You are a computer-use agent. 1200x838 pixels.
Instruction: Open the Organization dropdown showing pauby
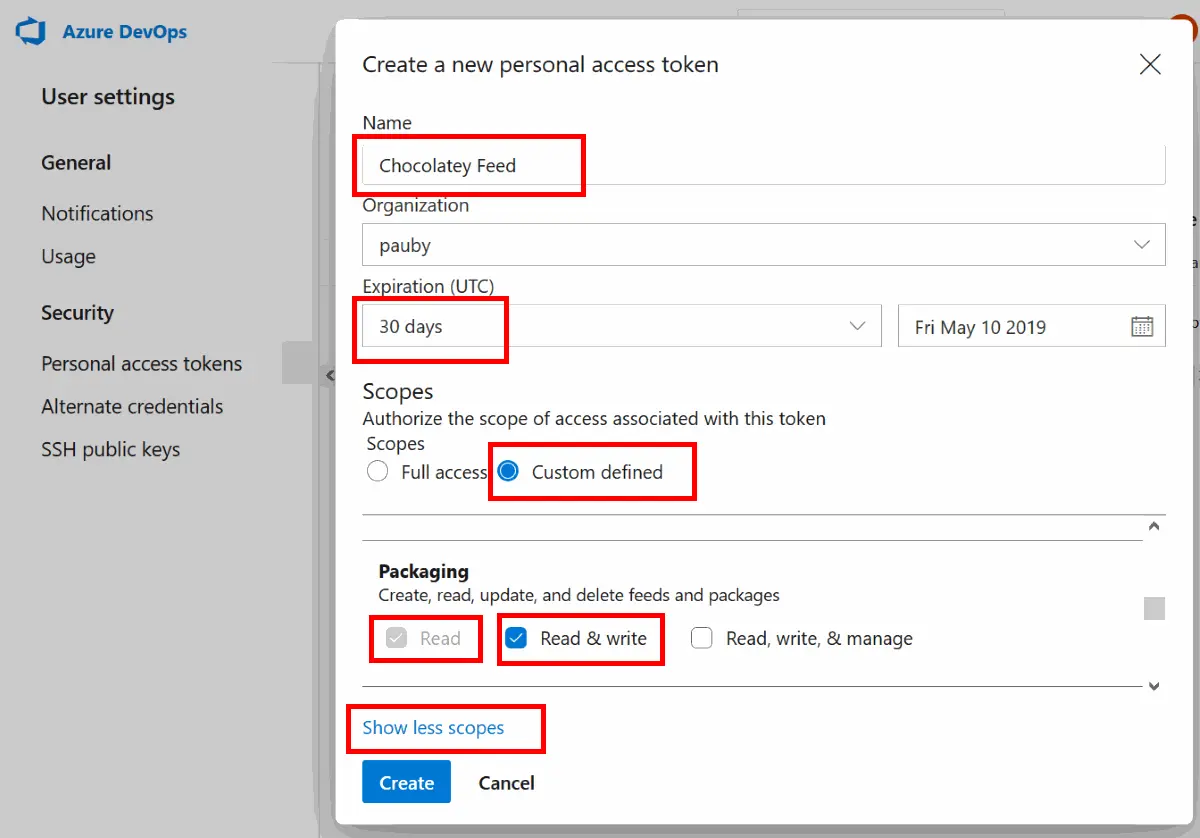(764, 244)
